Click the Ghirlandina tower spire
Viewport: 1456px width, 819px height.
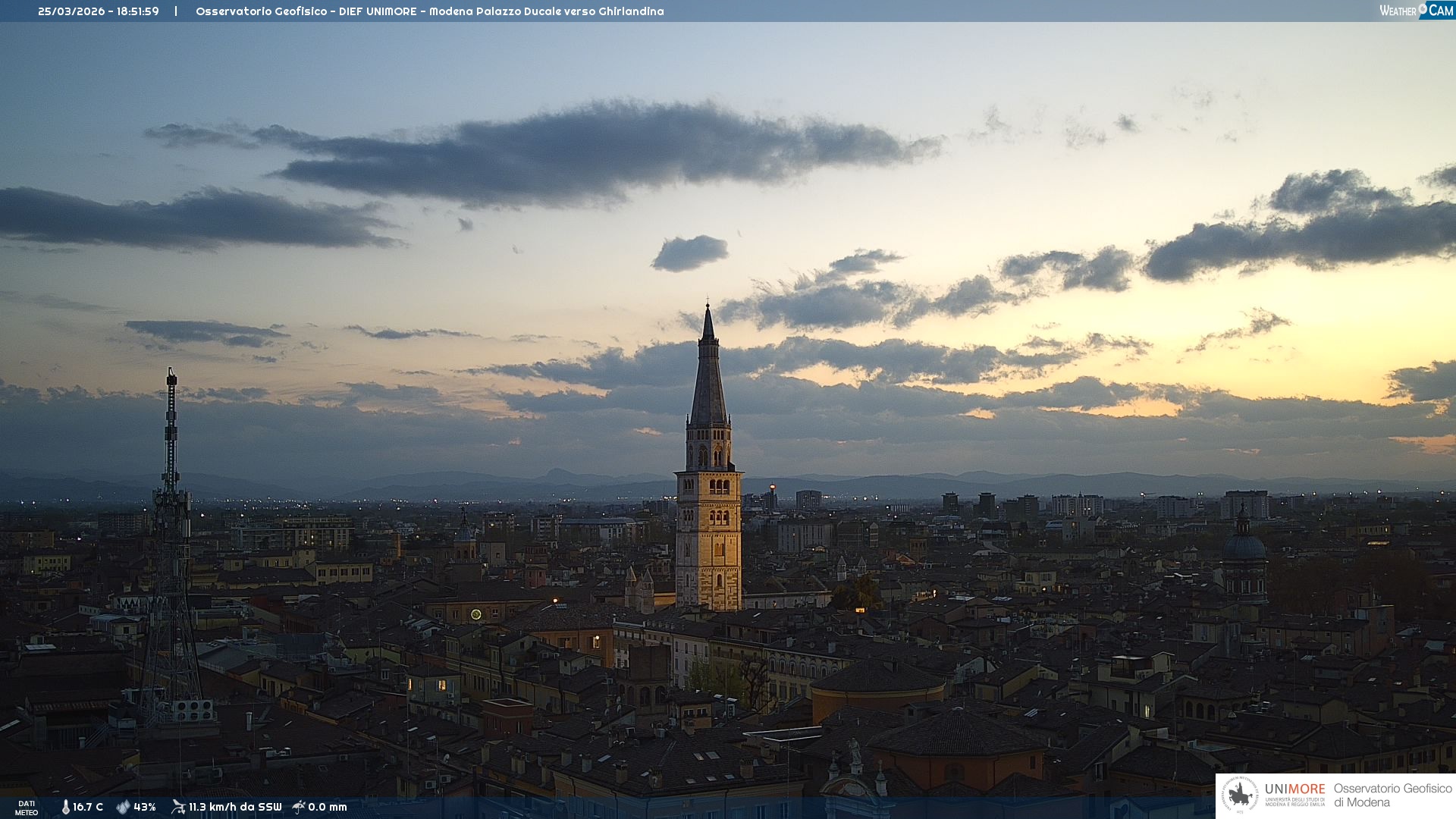(x=708, y=372)
